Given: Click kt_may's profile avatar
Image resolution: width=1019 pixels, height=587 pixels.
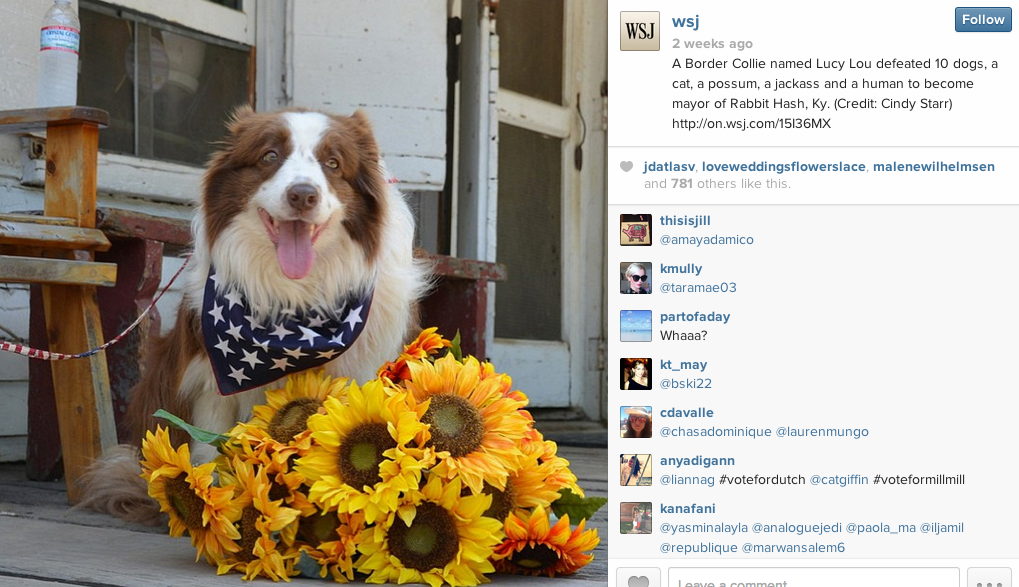Looking at the screenshot, I should click(x=636, y=374).
